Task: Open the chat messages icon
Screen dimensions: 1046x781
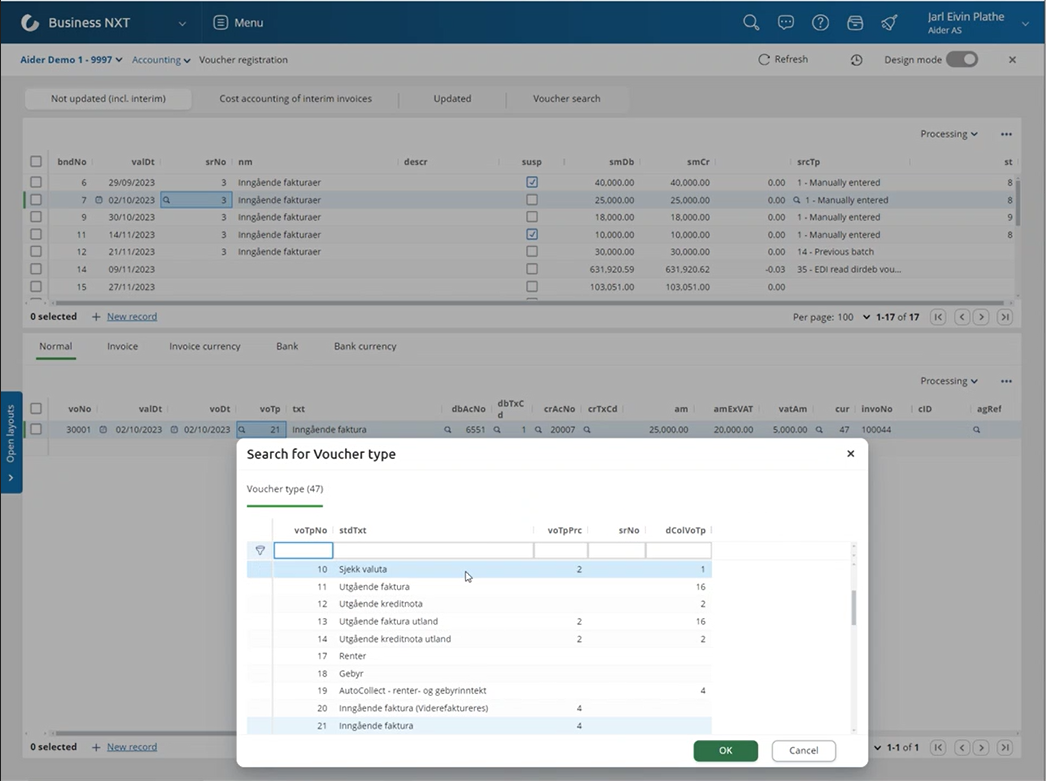Action: [x=786, y=22]
